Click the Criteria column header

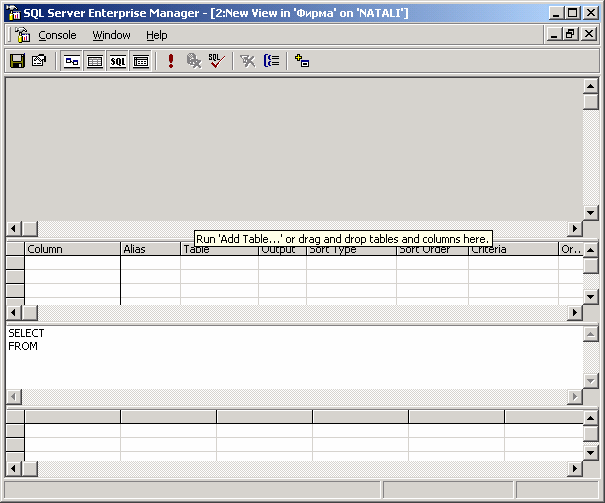point(513,249)
